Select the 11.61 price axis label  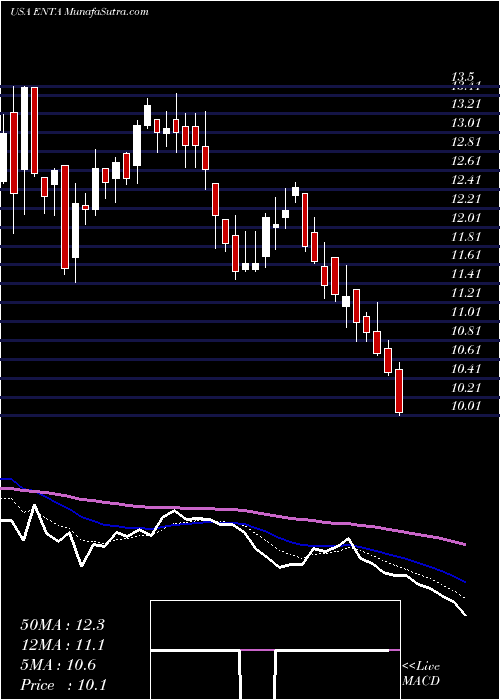tap(467, 255)
